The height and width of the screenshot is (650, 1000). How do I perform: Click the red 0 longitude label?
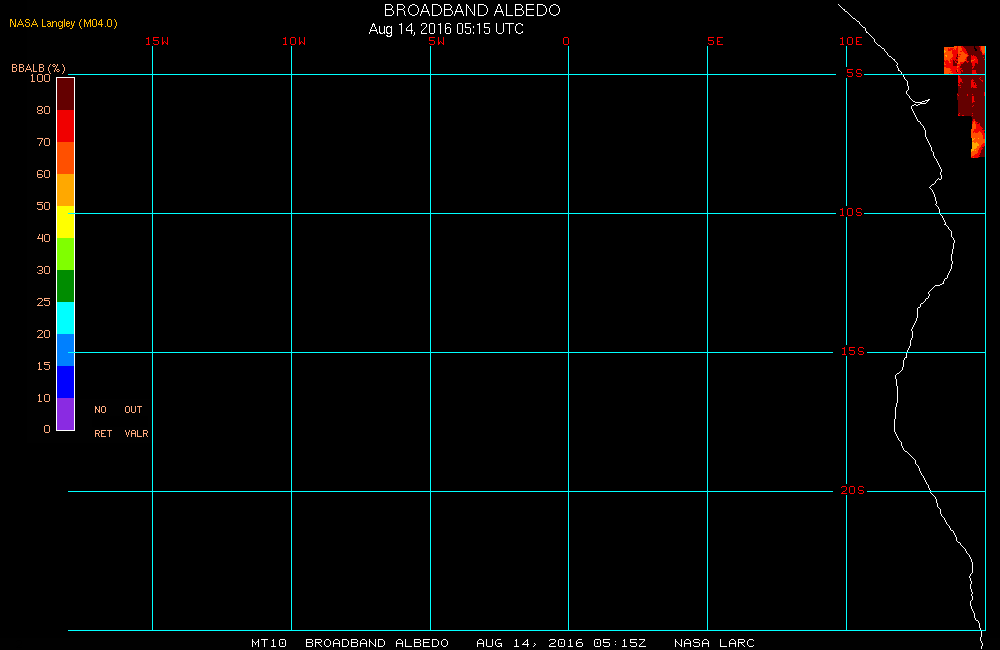566,41
